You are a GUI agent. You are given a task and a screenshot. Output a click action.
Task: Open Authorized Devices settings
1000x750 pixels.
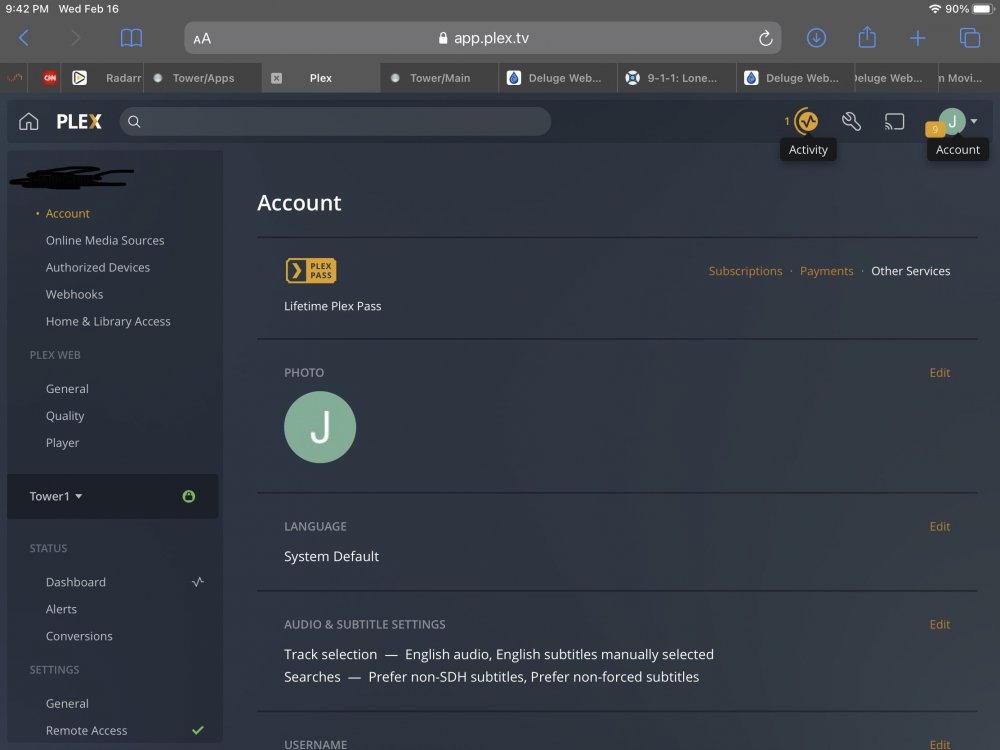(98, 267)
